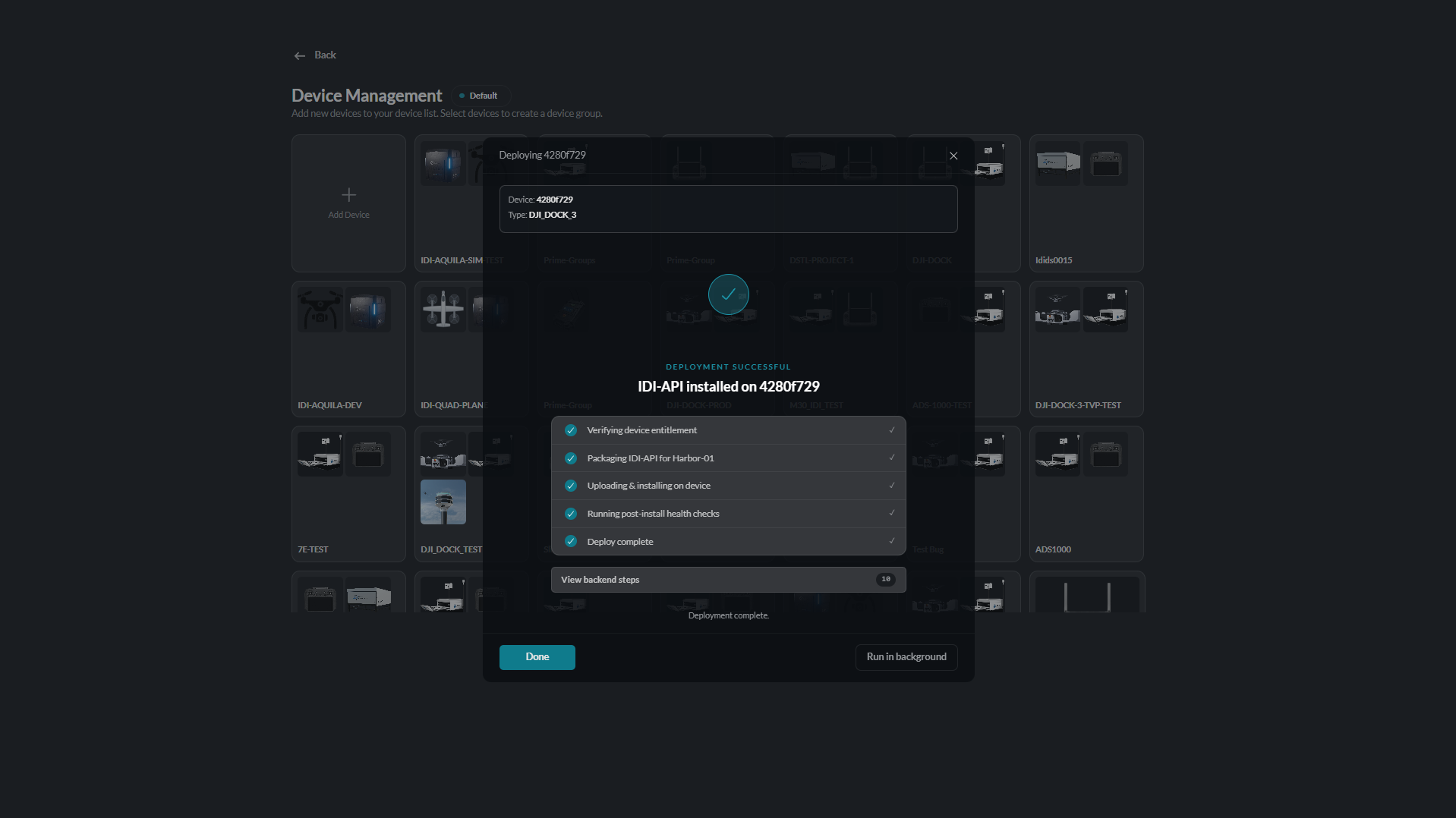
Task: Click the 'Uploading & installing on device' step text
Action: coord(648,486)
